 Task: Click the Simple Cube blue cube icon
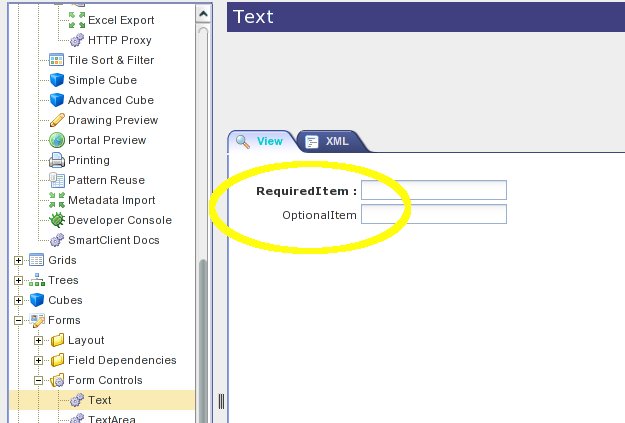57,80
